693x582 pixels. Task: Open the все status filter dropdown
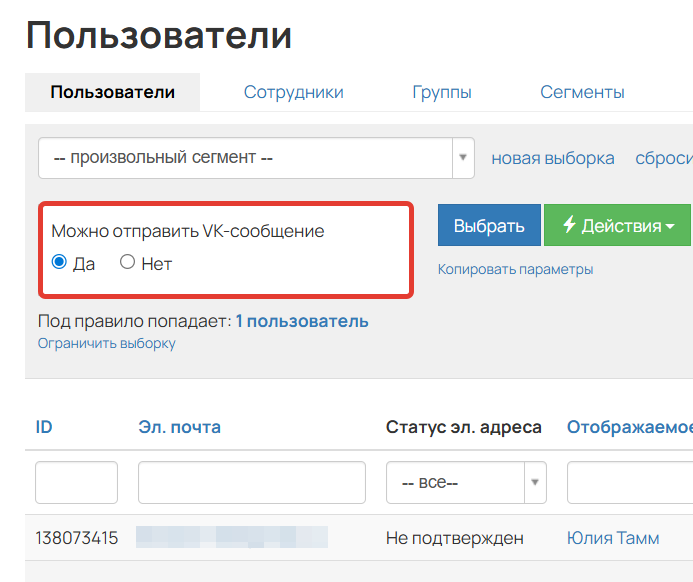pos(466,483)
